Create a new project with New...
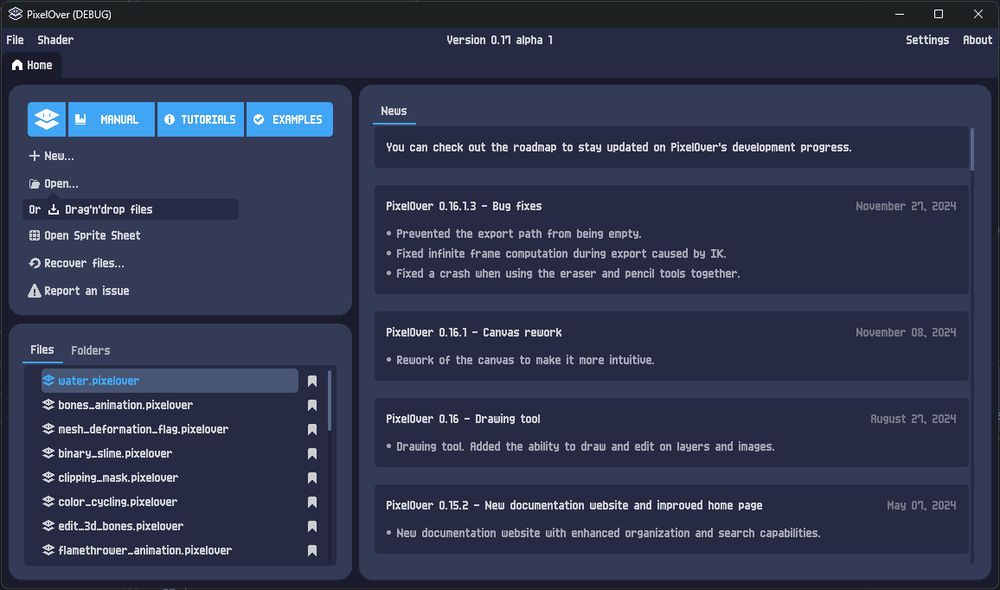 click(52, 156)
